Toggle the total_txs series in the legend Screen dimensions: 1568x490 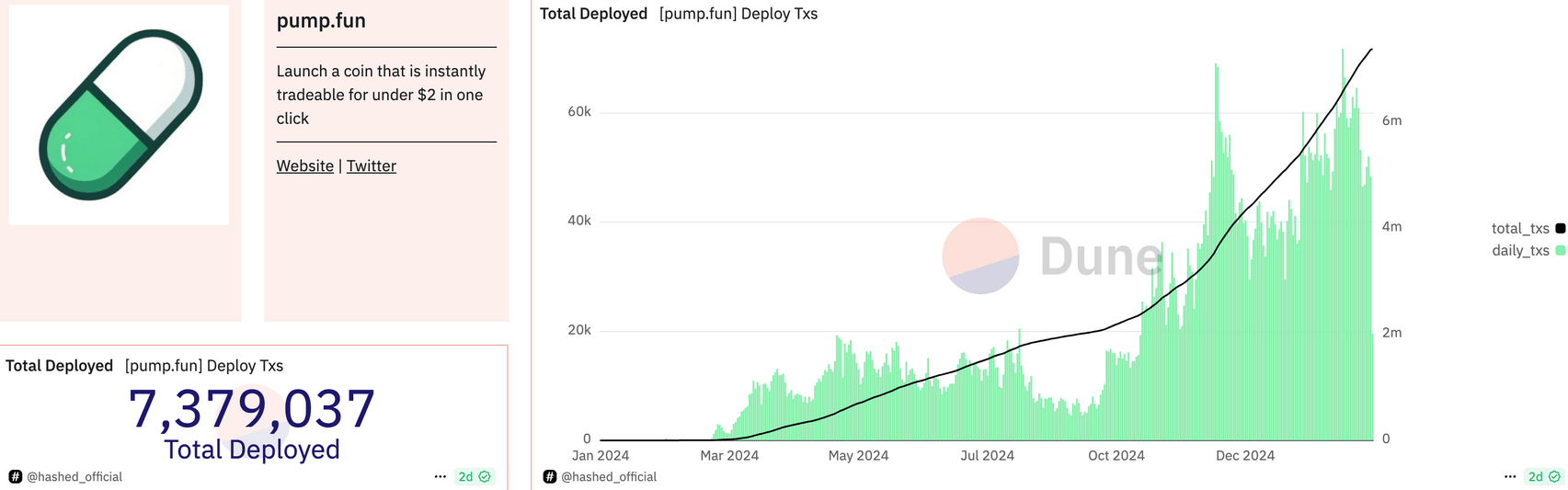point(1519,228)
